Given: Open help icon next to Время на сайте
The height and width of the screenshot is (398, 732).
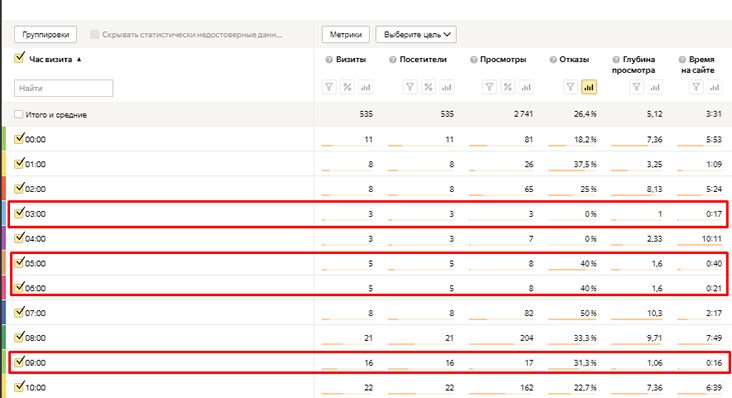Looking at the screenshot, I should (682, 60).
